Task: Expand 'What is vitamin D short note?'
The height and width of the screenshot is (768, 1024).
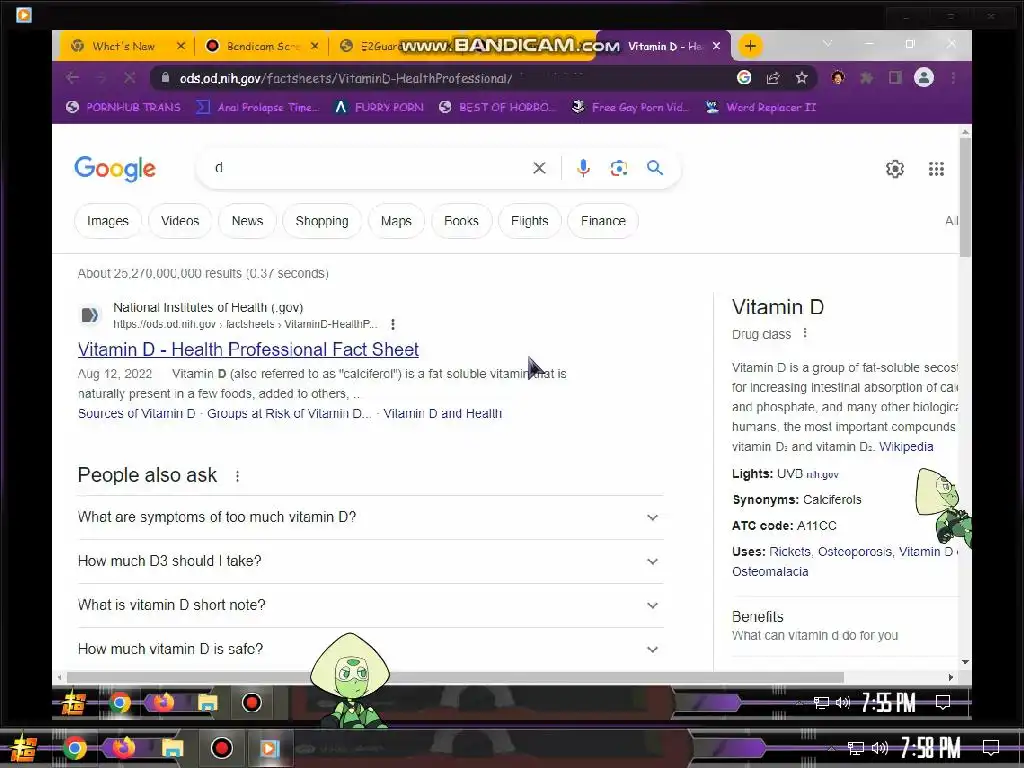Action: pyautogui.click(x=370, y=605)
